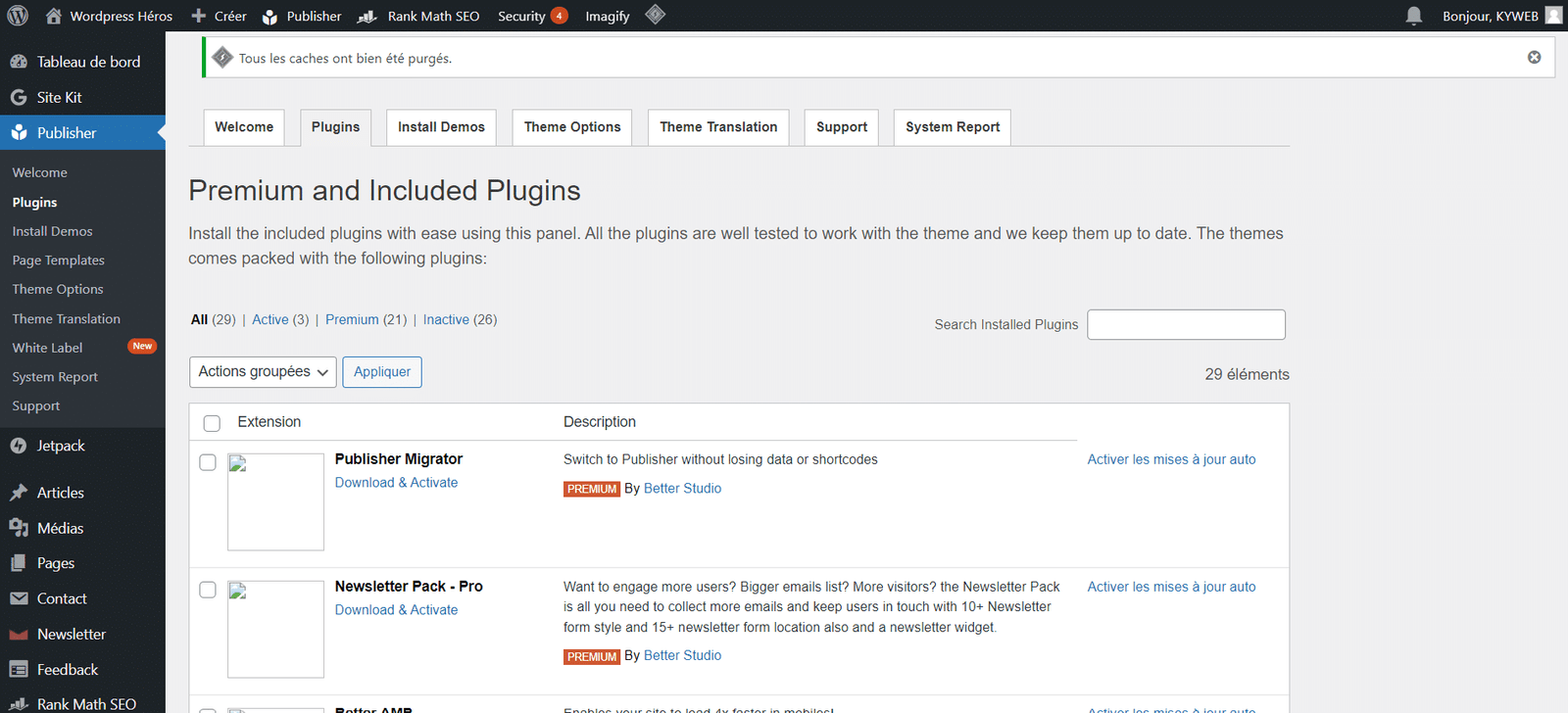Click Download & Activate for Publisher Migrator

pos(396,483)
